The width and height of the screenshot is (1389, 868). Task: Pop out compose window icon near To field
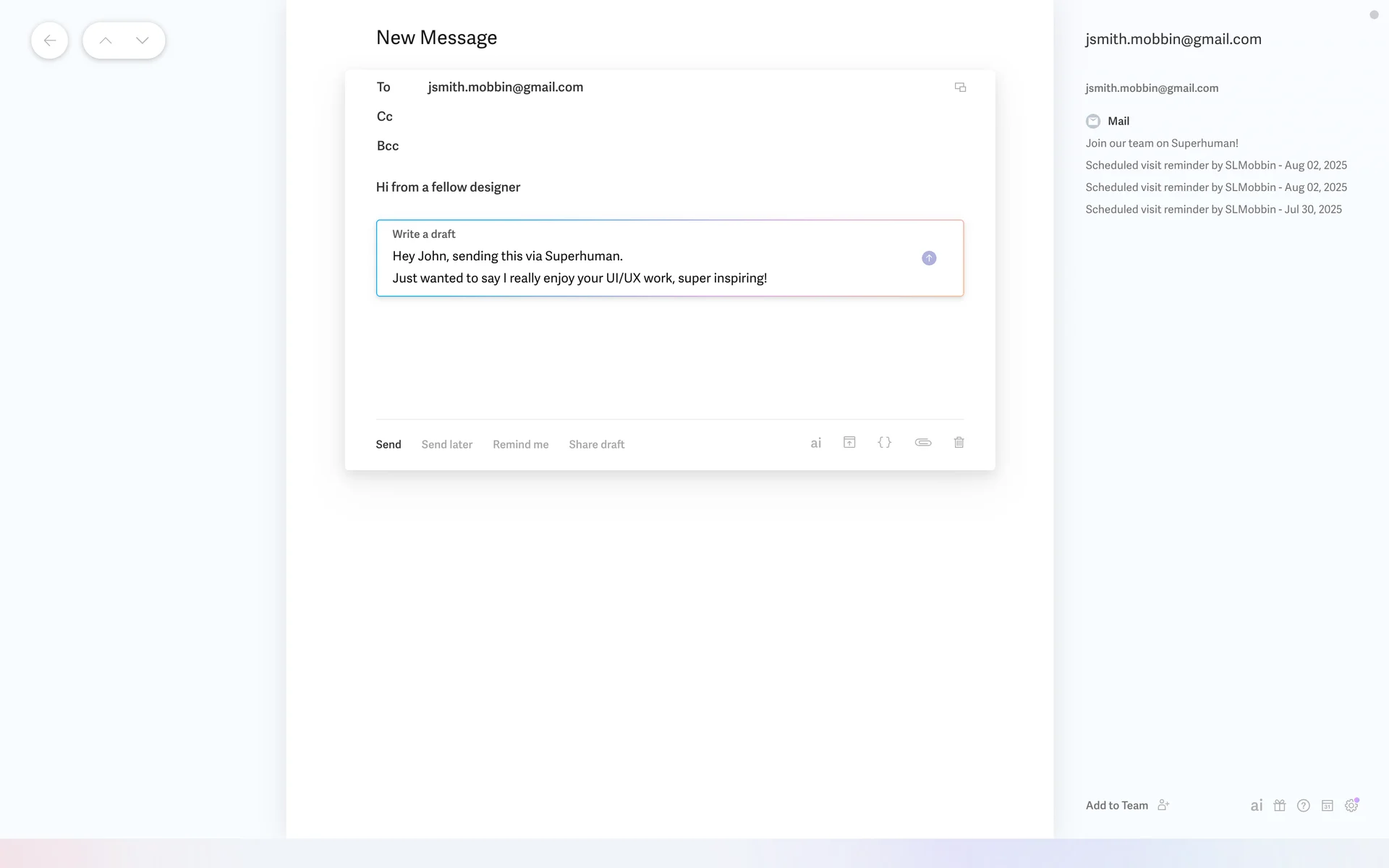click(x=960, y=88)
